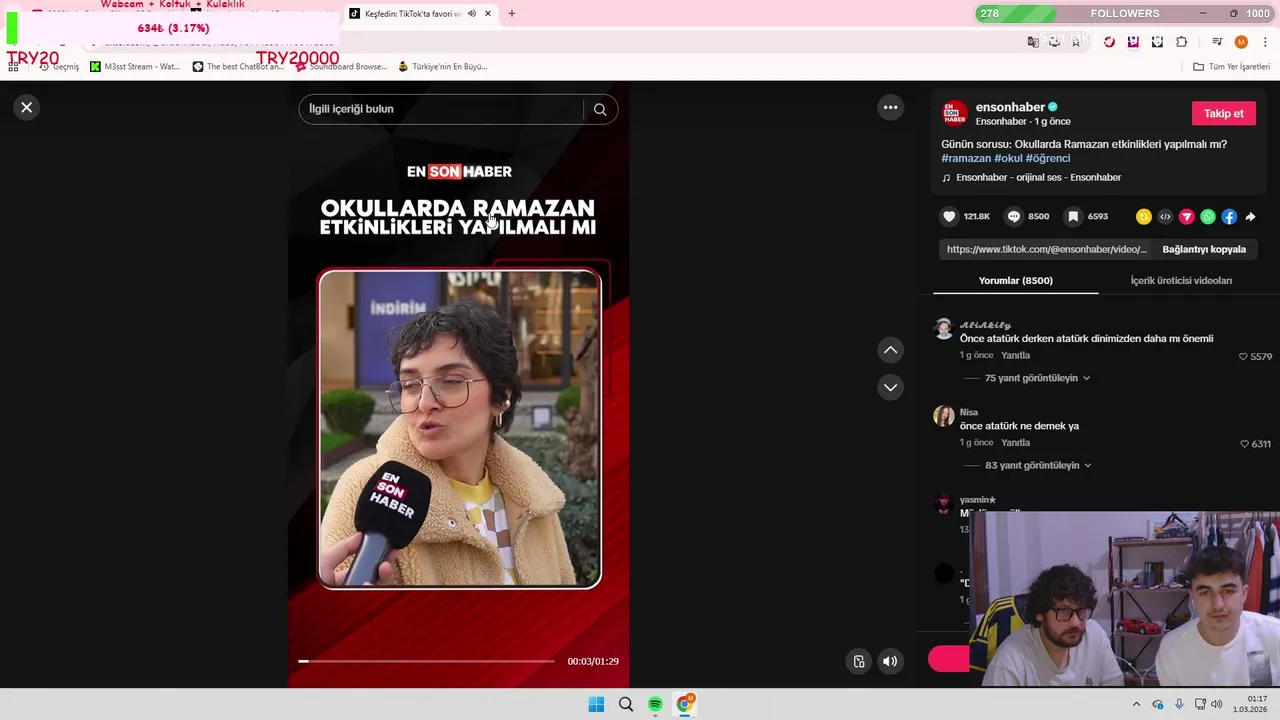The width and height of the screenshot is (1280, 720).
Task: Share video to WhatsApp
Action: (x=1208, y=216)
